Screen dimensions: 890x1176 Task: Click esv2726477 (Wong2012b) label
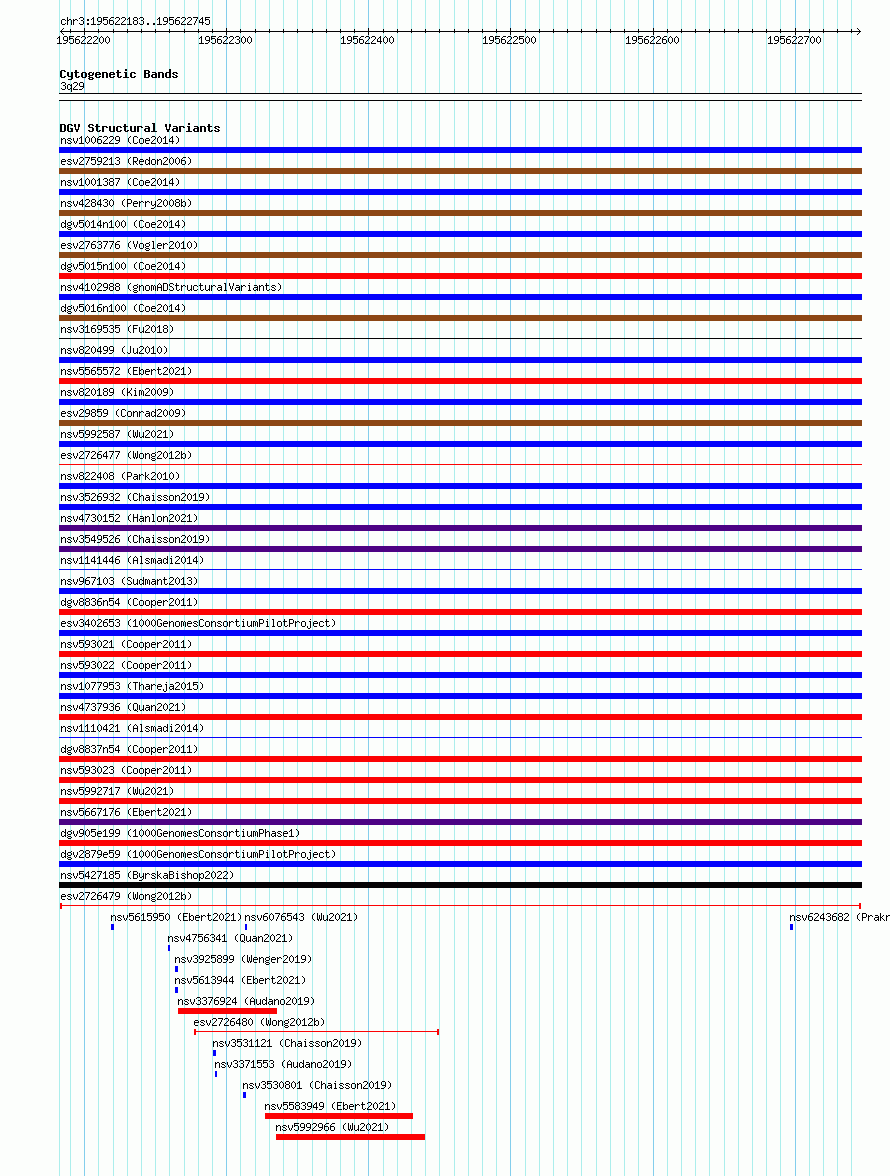coord(126,455)
